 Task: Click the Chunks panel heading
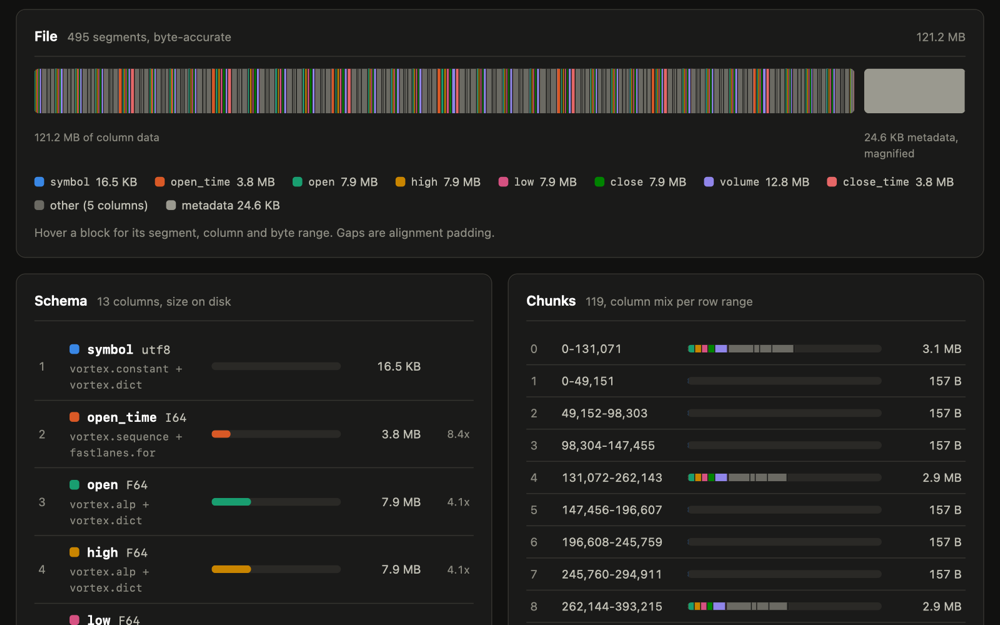click(551, 301)
